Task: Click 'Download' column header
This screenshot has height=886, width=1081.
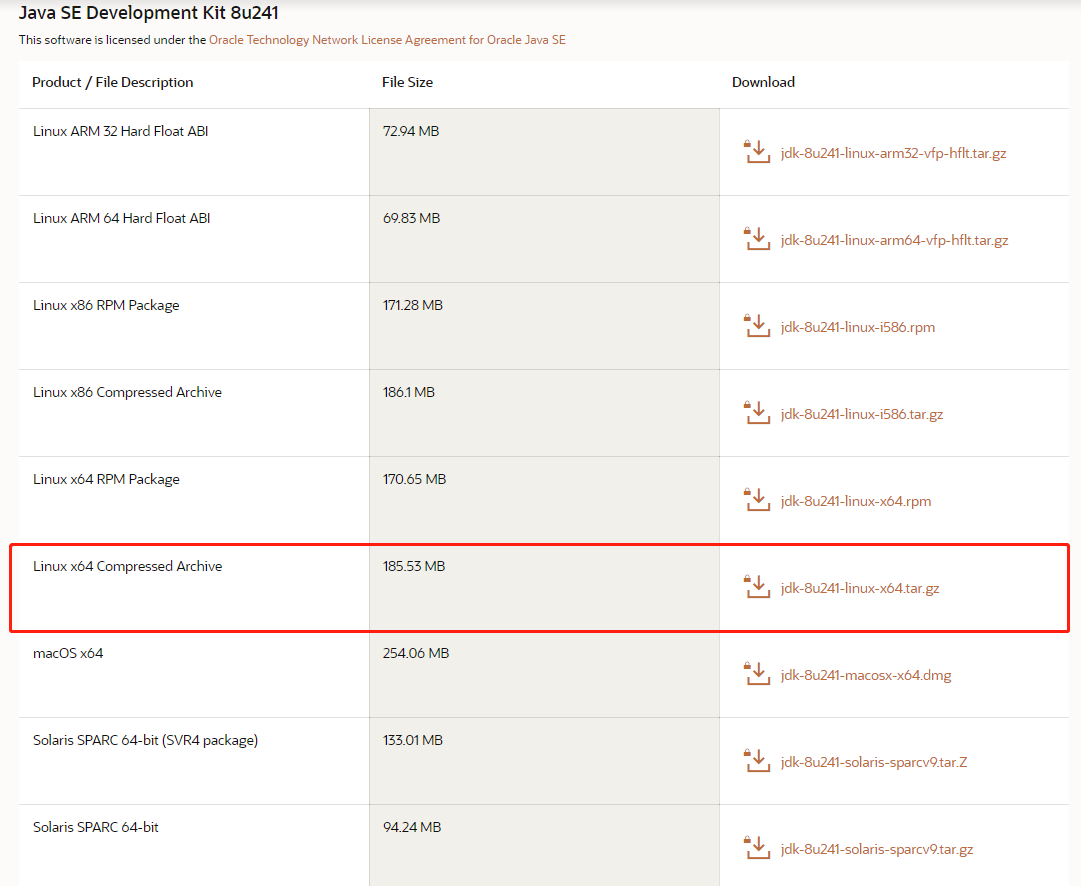Action: coord(763,82)
